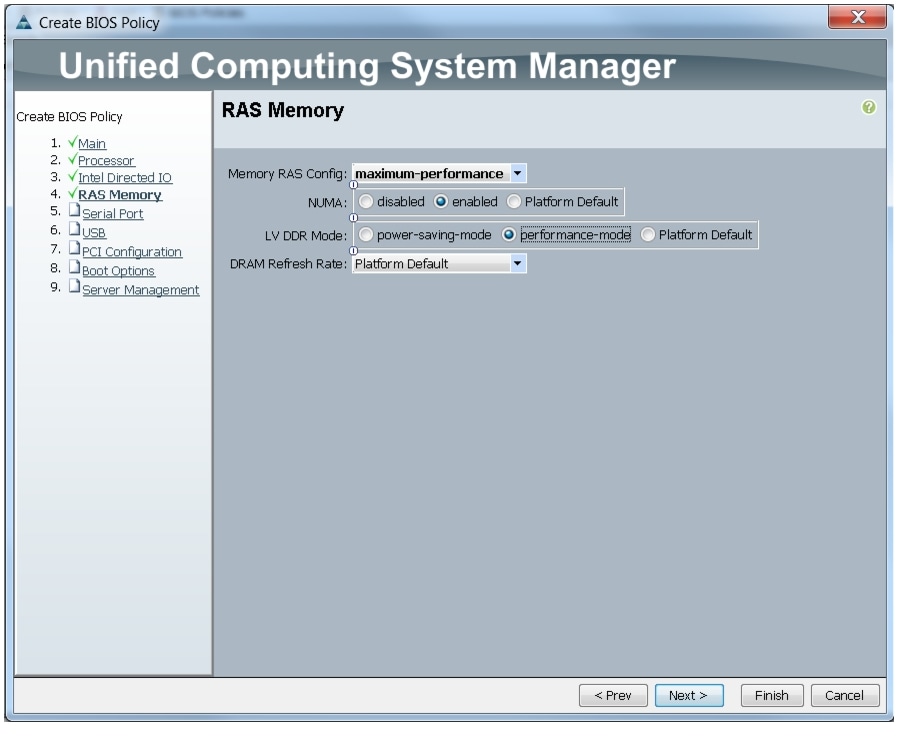Click the page icon beside USB step
Image resolution: width=900 pixels, height=749 pixels.
tap(74, 229)
